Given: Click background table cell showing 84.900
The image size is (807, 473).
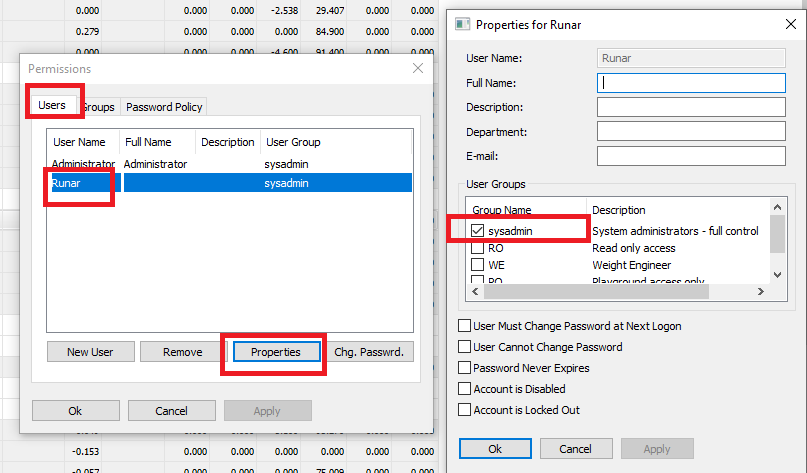Looking at the screenshot, I should coord(329,31).
